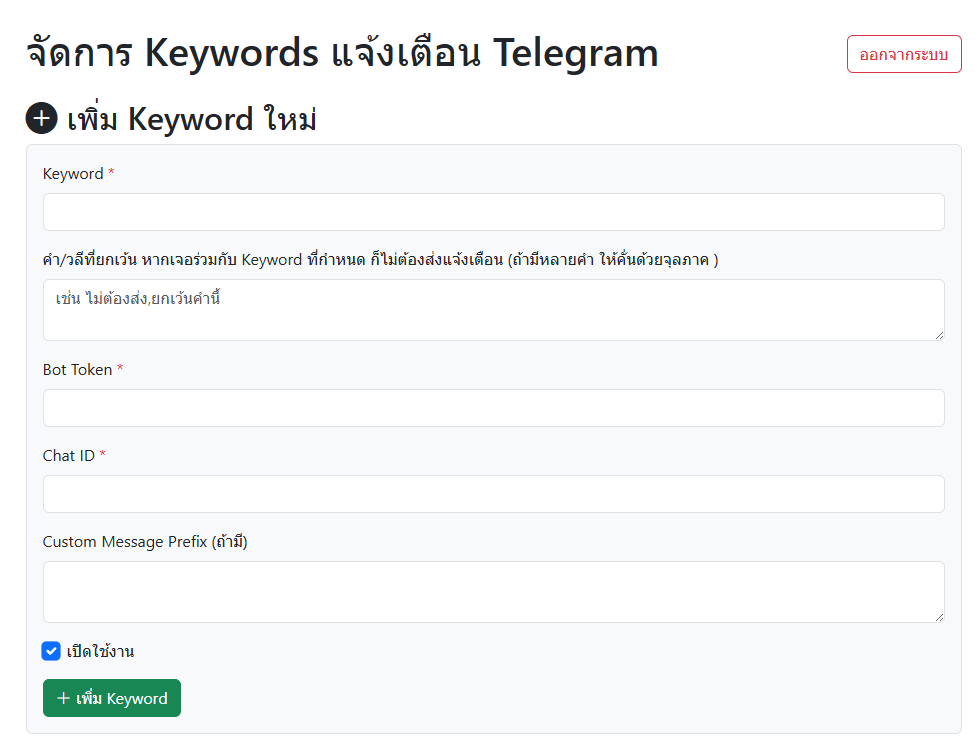Click into the Chat ID input box
The image size is (980, 747).
[493, 494]
